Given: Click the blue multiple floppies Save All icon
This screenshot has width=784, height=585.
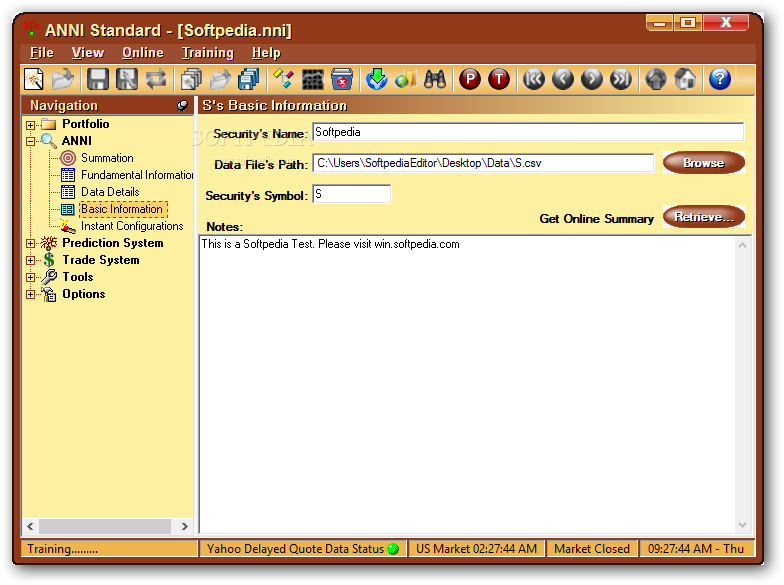Looking at the screenshot, I should pos(248,79).
